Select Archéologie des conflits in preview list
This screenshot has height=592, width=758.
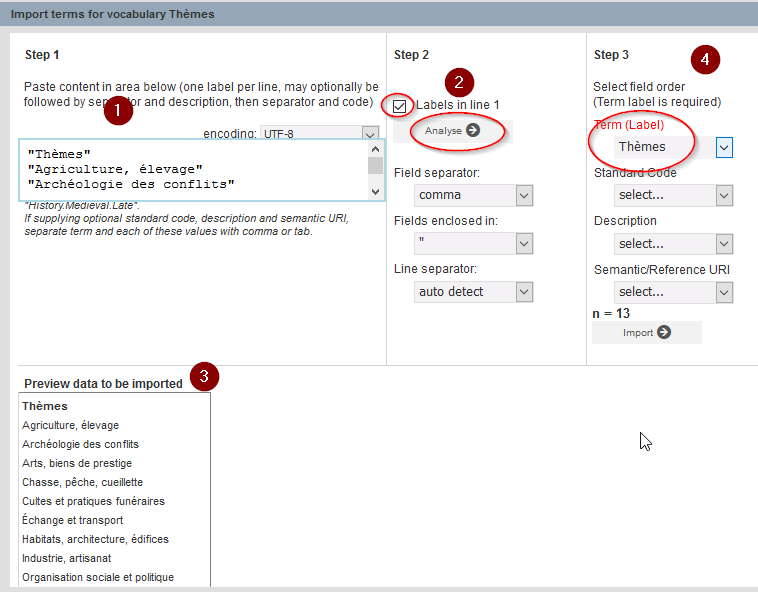(x=81, y=444)
